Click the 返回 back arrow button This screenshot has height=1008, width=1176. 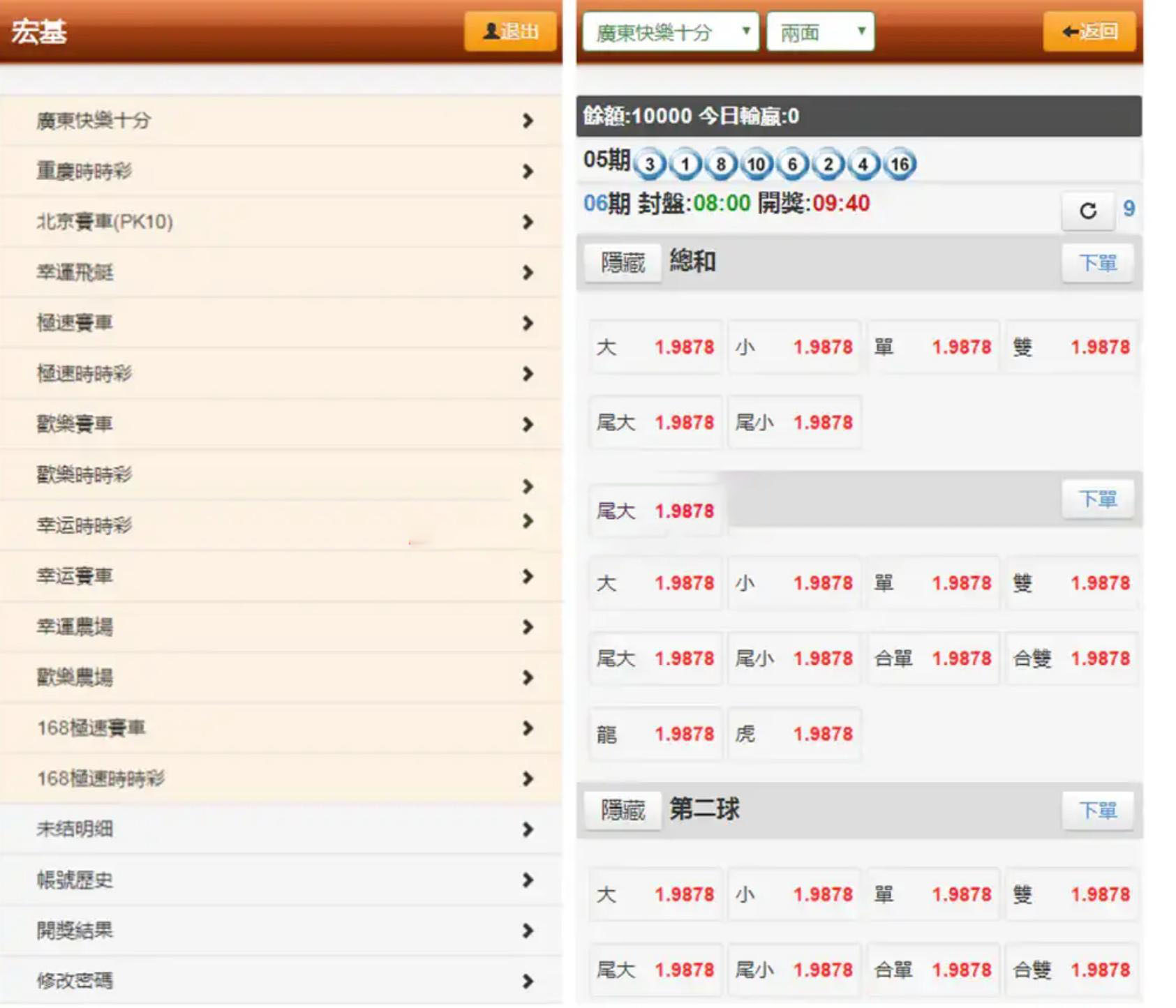click(1089, 32)
